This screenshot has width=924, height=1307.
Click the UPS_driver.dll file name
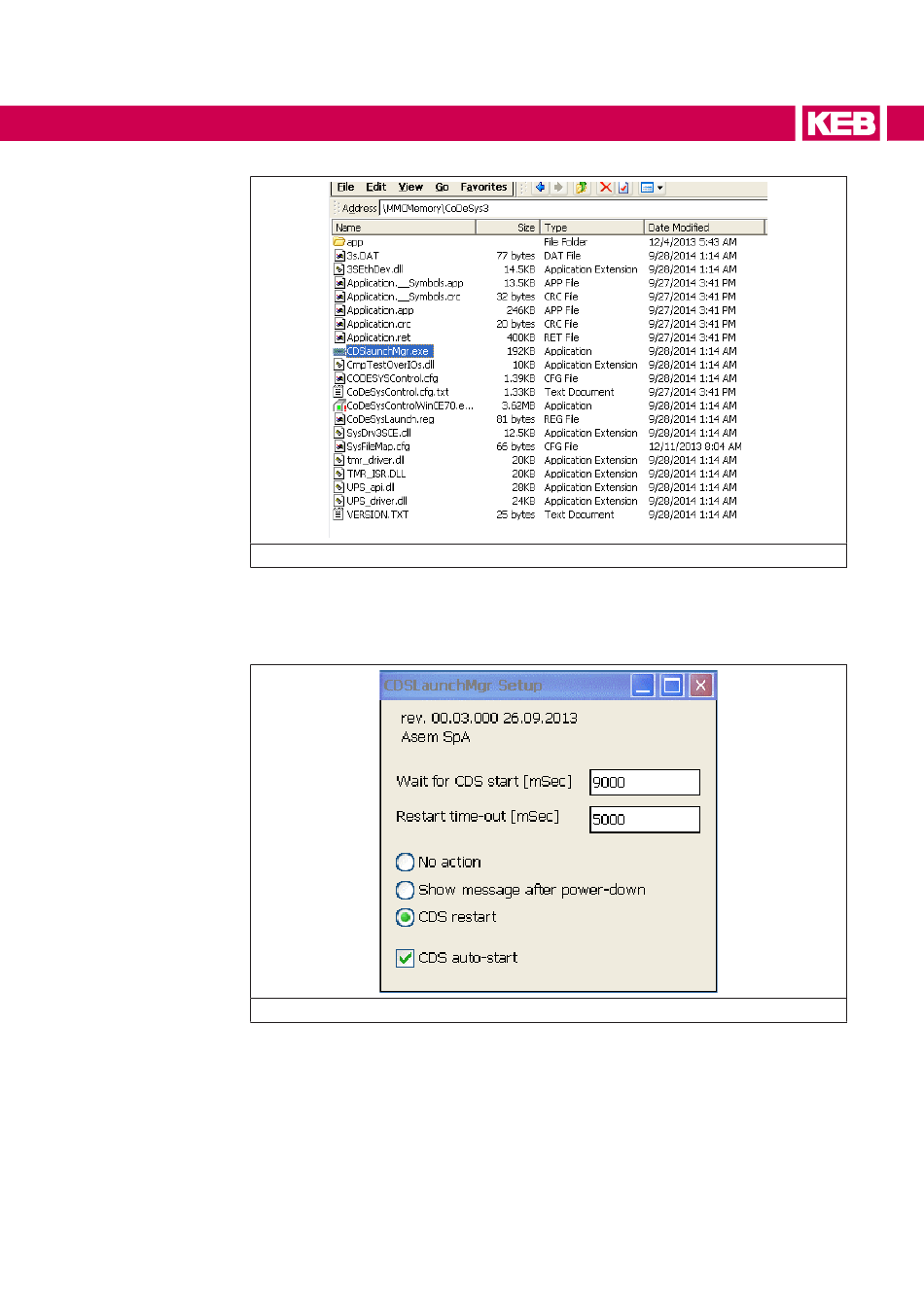(x=377, y=501)
